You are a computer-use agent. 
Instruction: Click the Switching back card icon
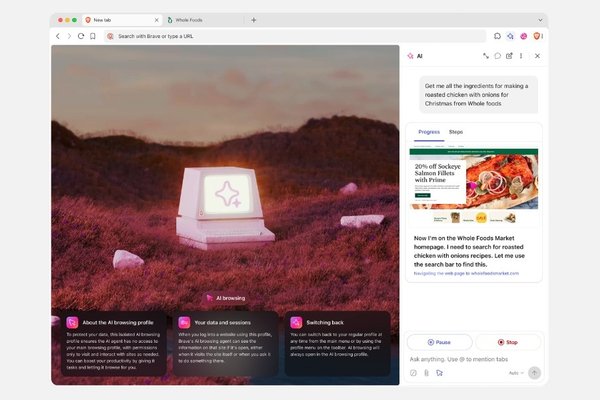296,323
